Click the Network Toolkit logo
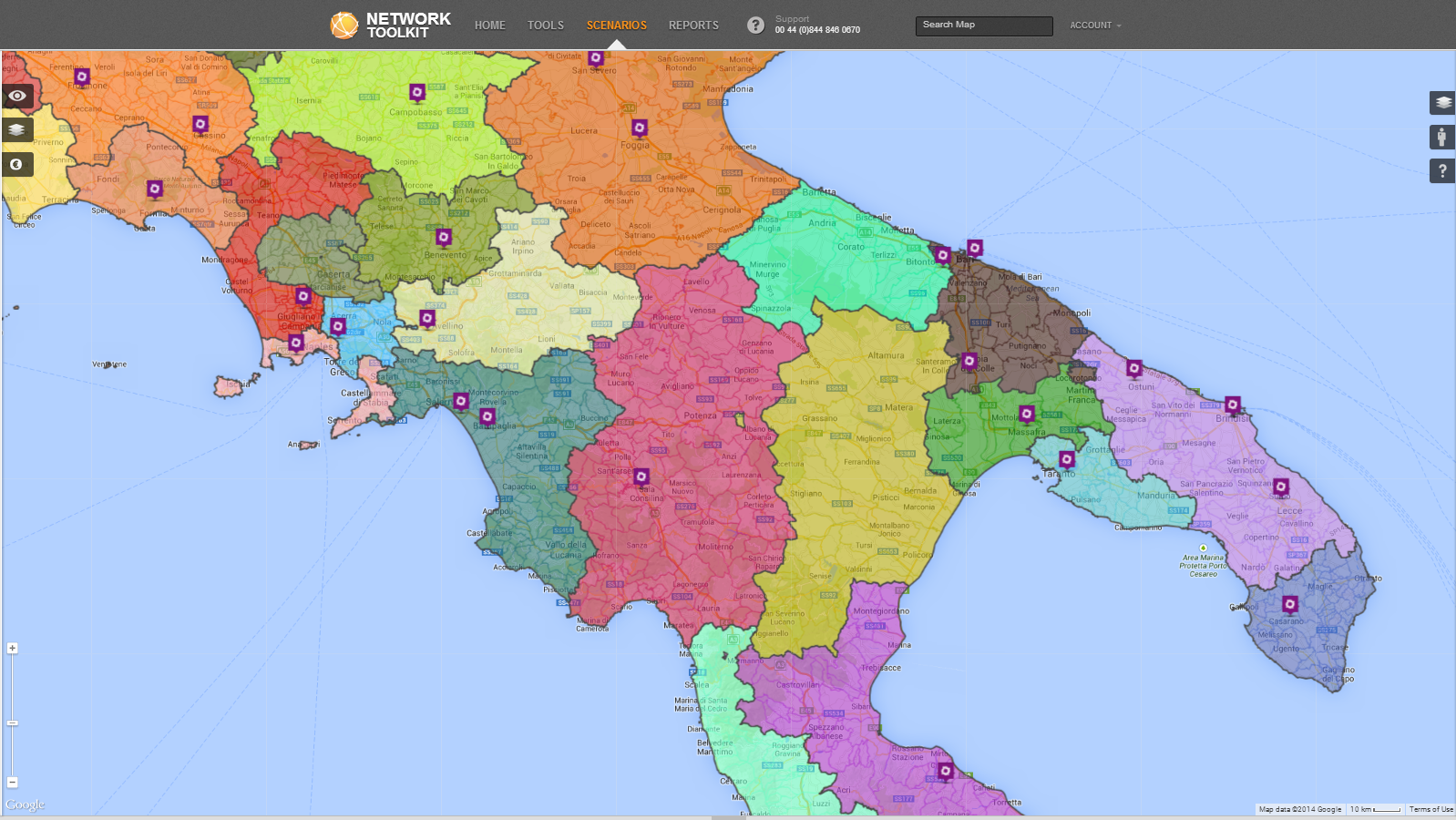 click(391, 26)
